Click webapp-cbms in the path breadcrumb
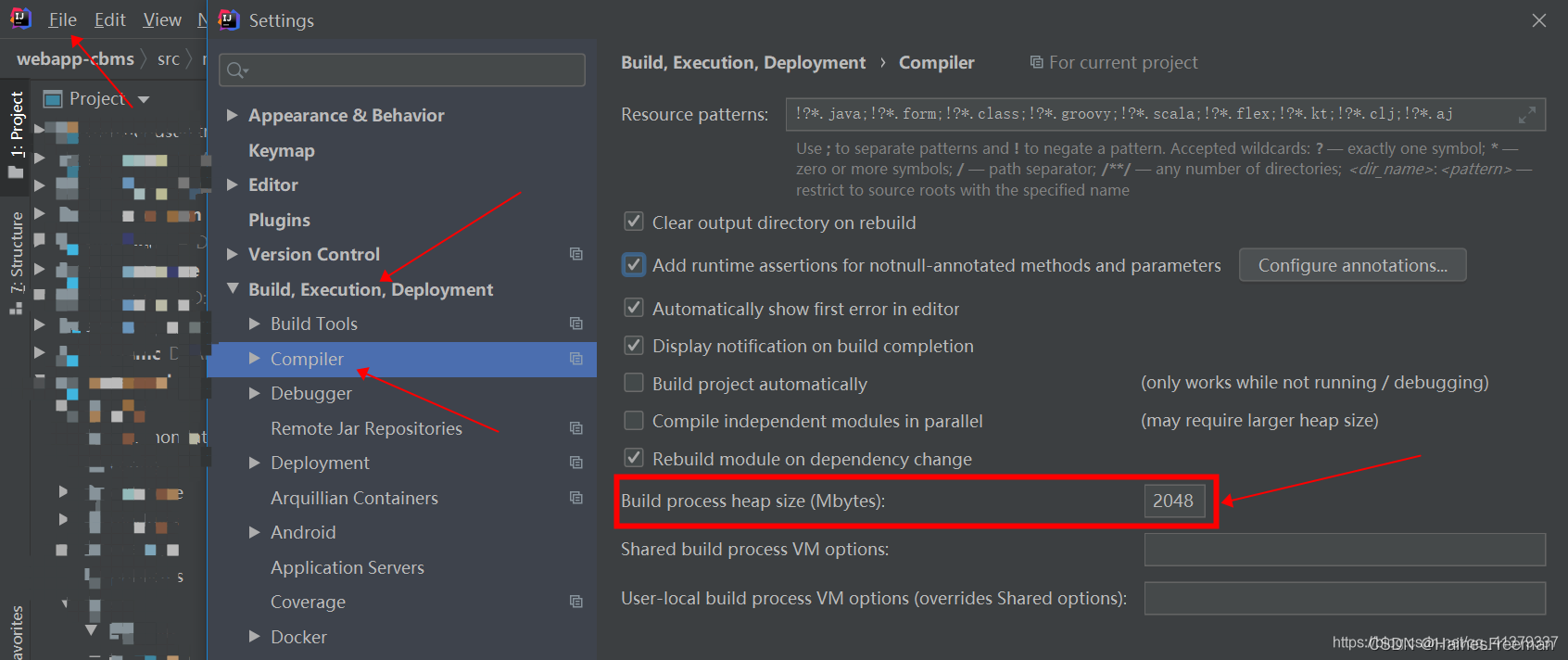 pos(76,59)
